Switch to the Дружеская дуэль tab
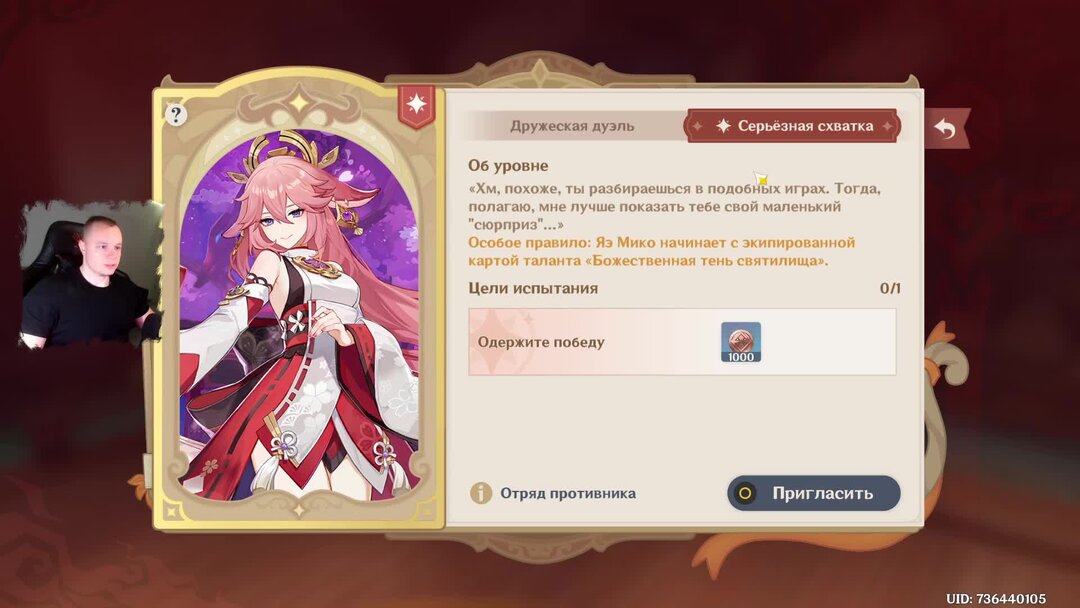 click(572, 126)
